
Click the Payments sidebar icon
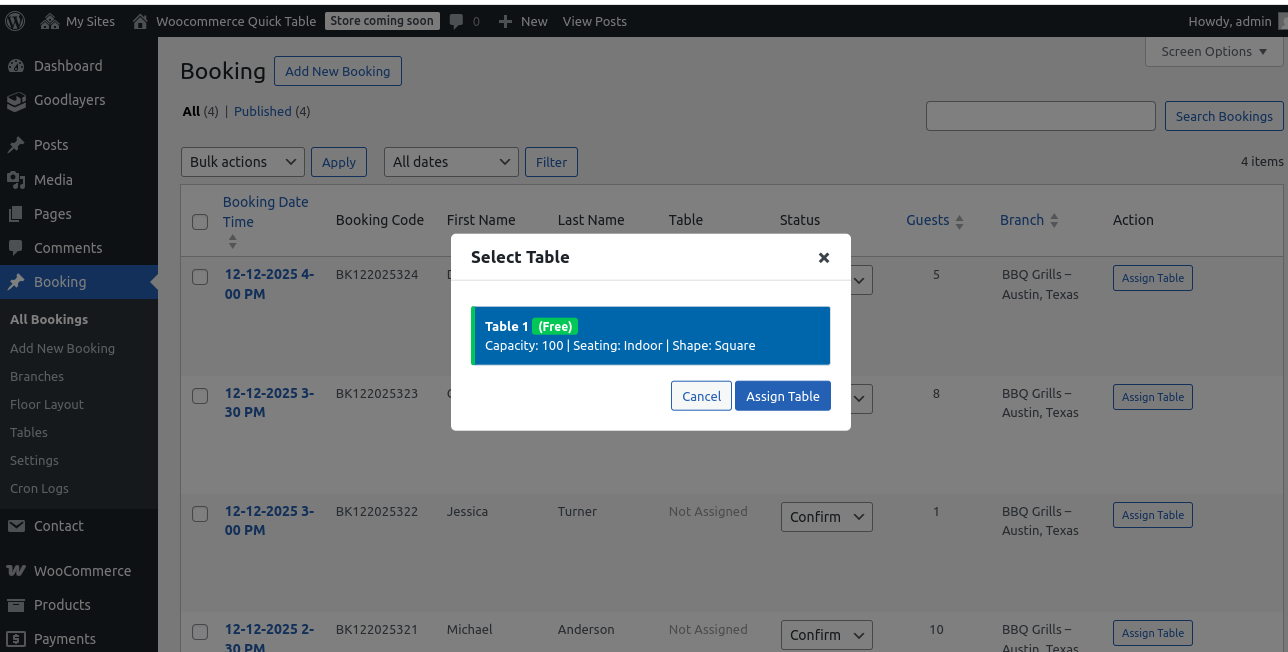point(16,639)
